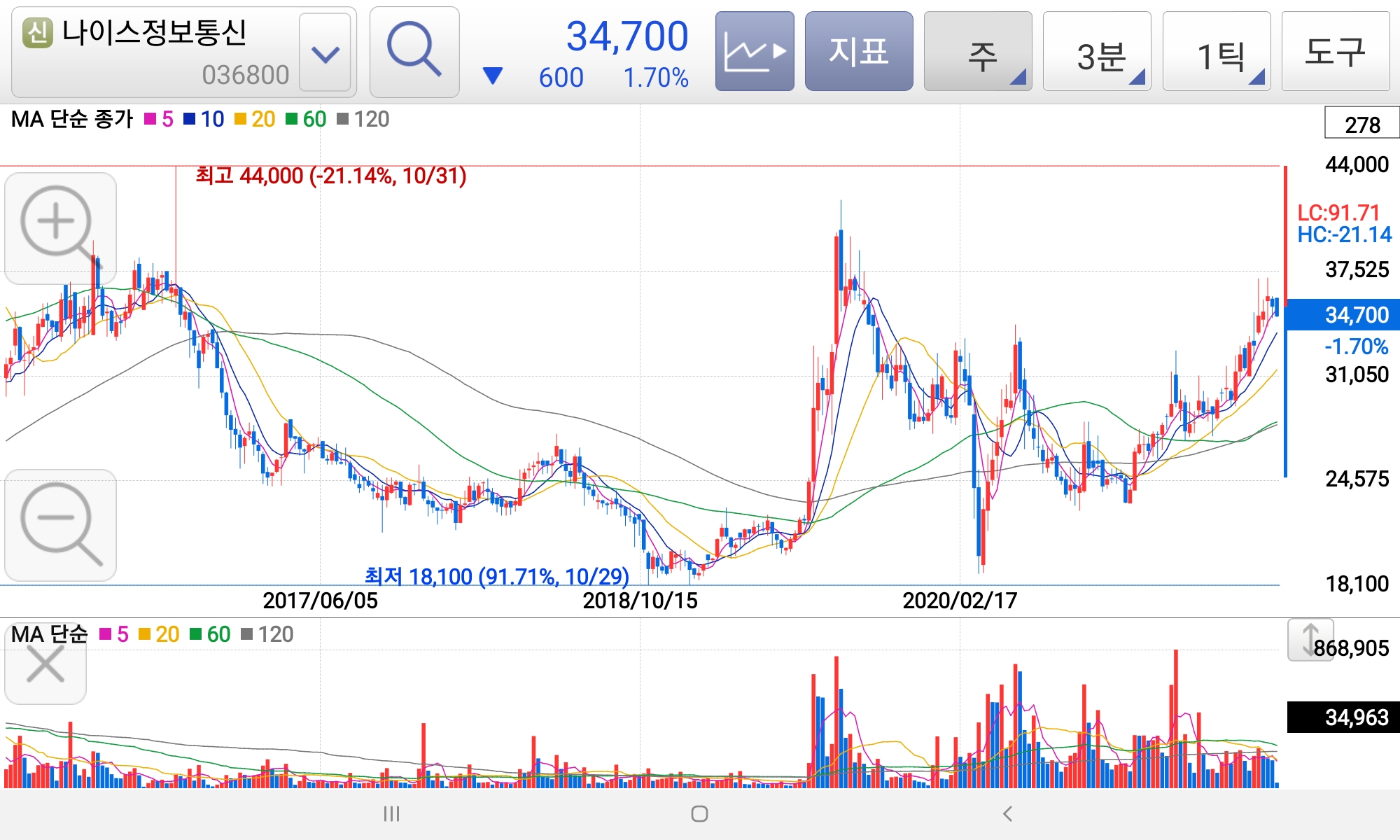Open chart type line icon button

(754, 52)
